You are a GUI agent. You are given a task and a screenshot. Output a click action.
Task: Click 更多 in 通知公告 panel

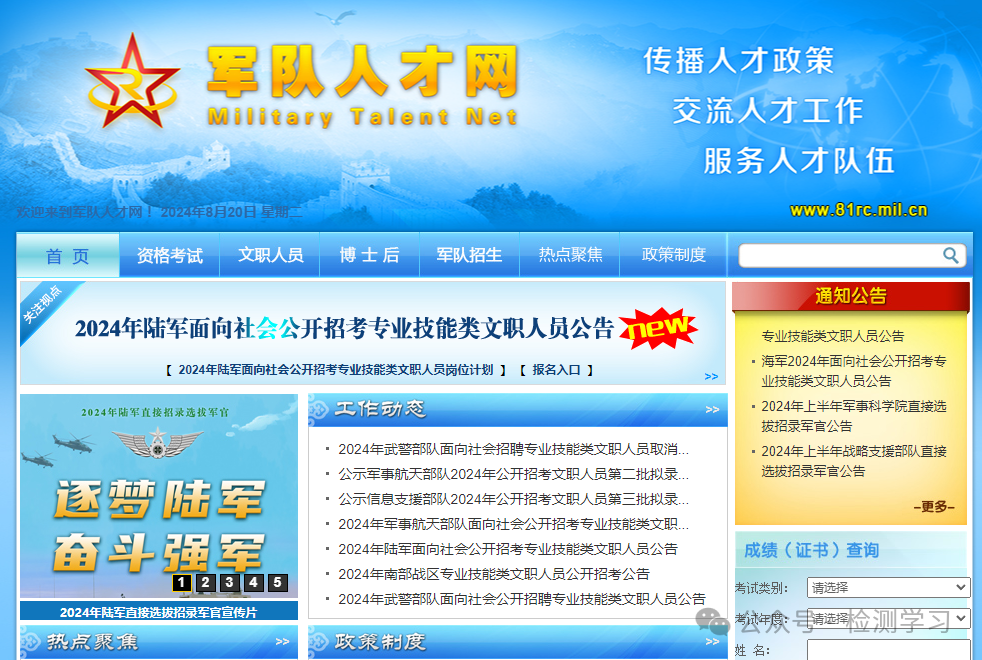tap(934, 507)
